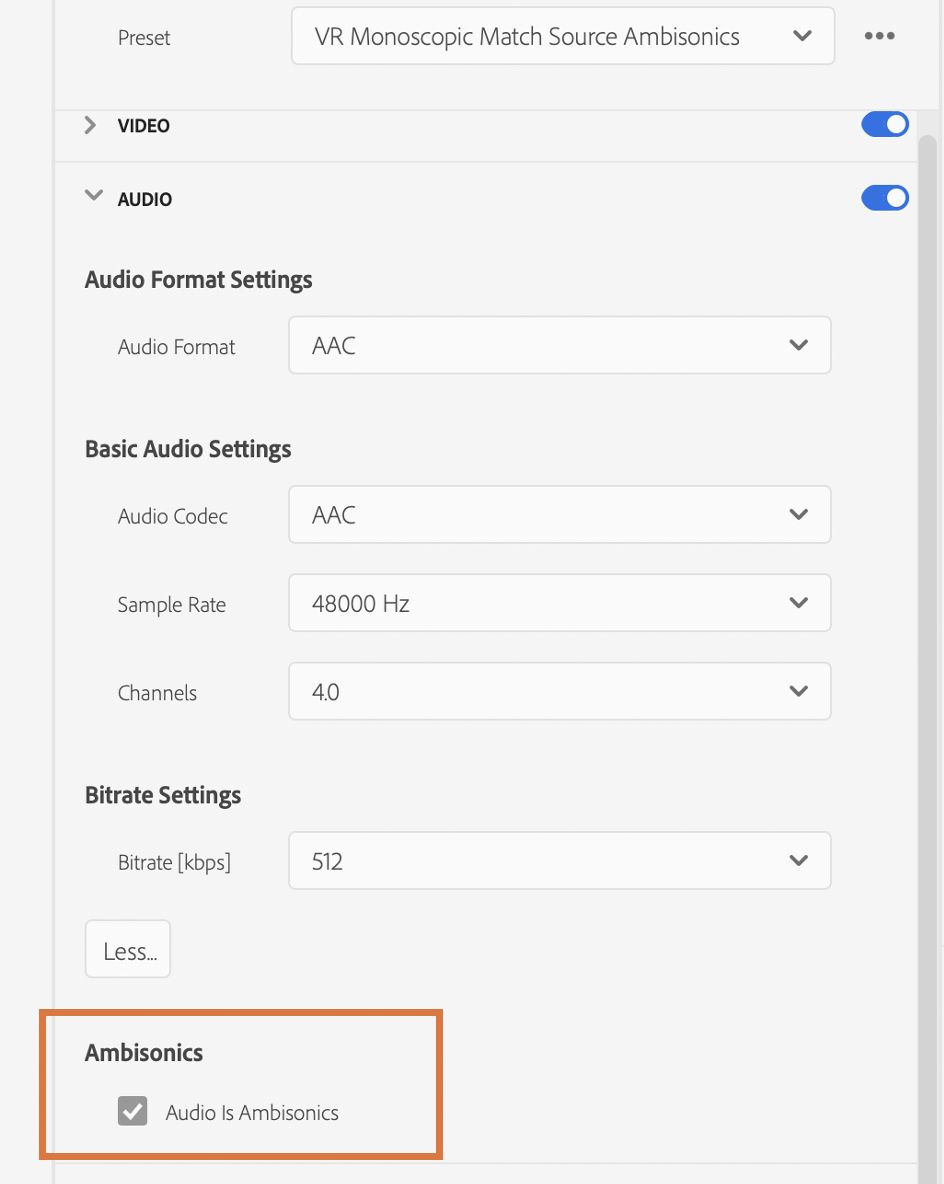The height and width of the screenshot is (1184, 944).
Task: Collapse the AUDIO section
Action: coord(94,197)
